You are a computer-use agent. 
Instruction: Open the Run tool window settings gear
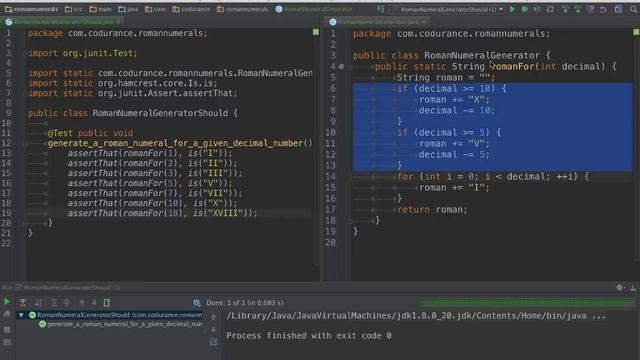pyautogui.click(x=620, y=288)
